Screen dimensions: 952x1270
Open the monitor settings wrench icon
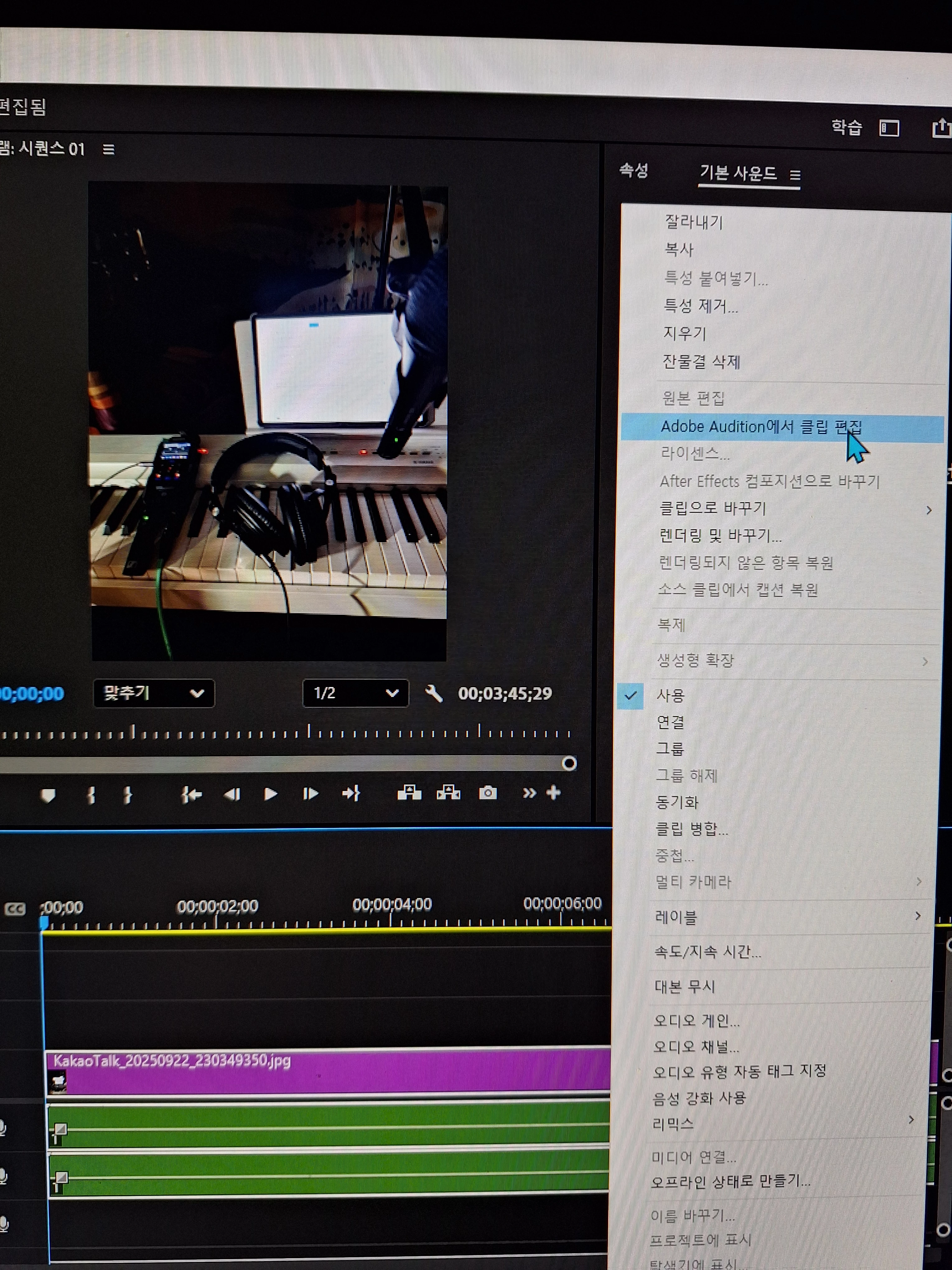click(434, 694)
